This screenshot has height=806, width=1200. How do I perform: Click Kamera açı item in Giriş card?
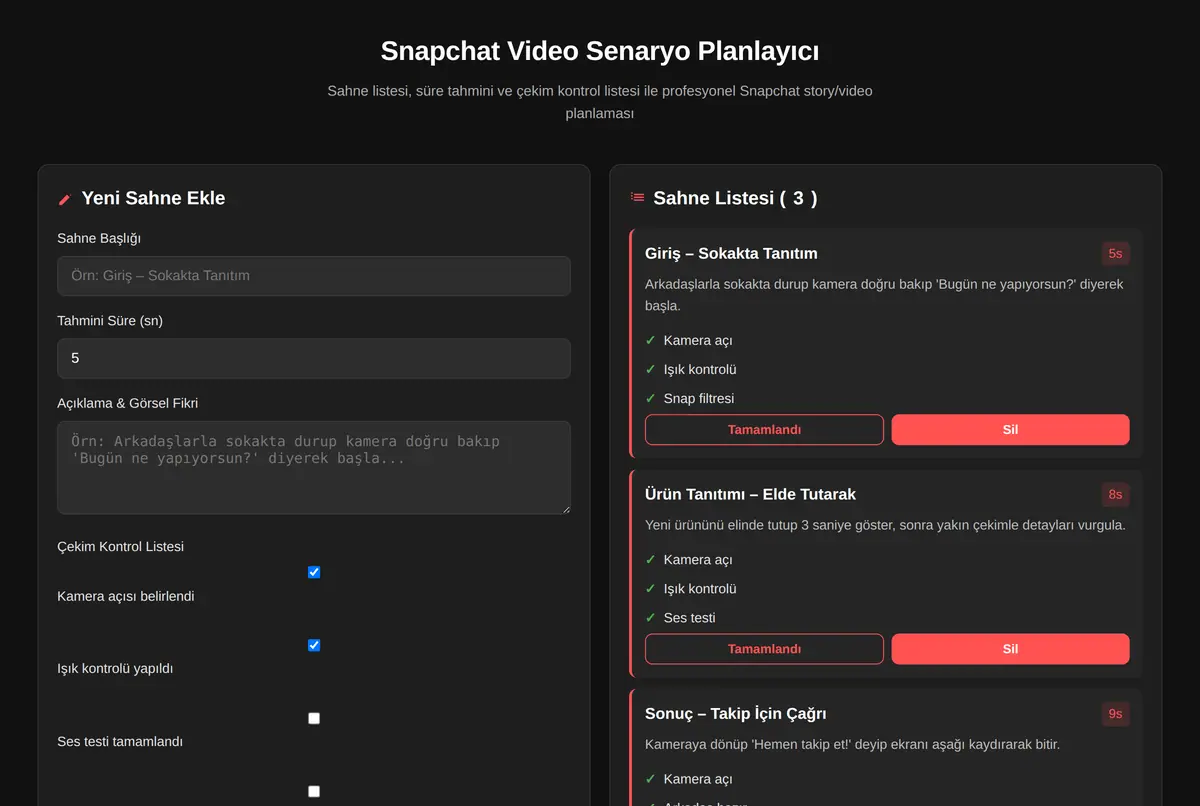click(697, 340)
